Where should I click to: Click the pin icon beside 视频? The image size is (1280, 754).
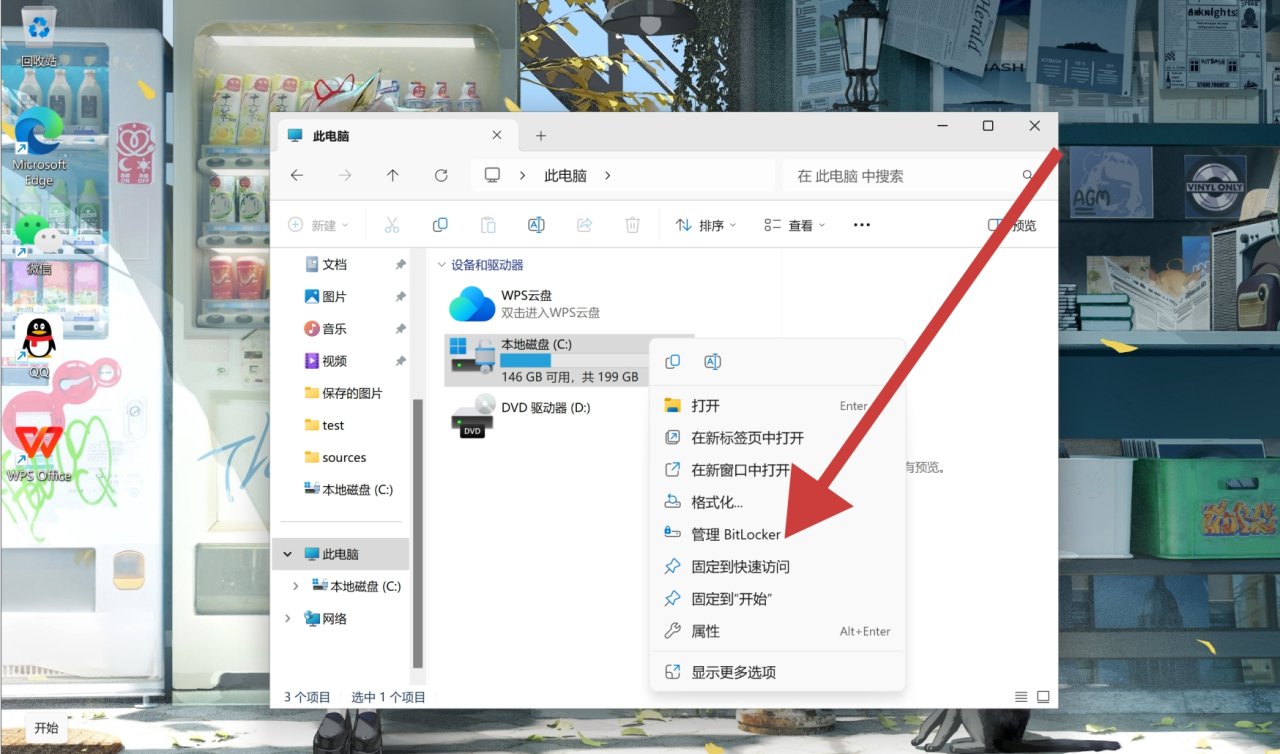click(400, 361)
